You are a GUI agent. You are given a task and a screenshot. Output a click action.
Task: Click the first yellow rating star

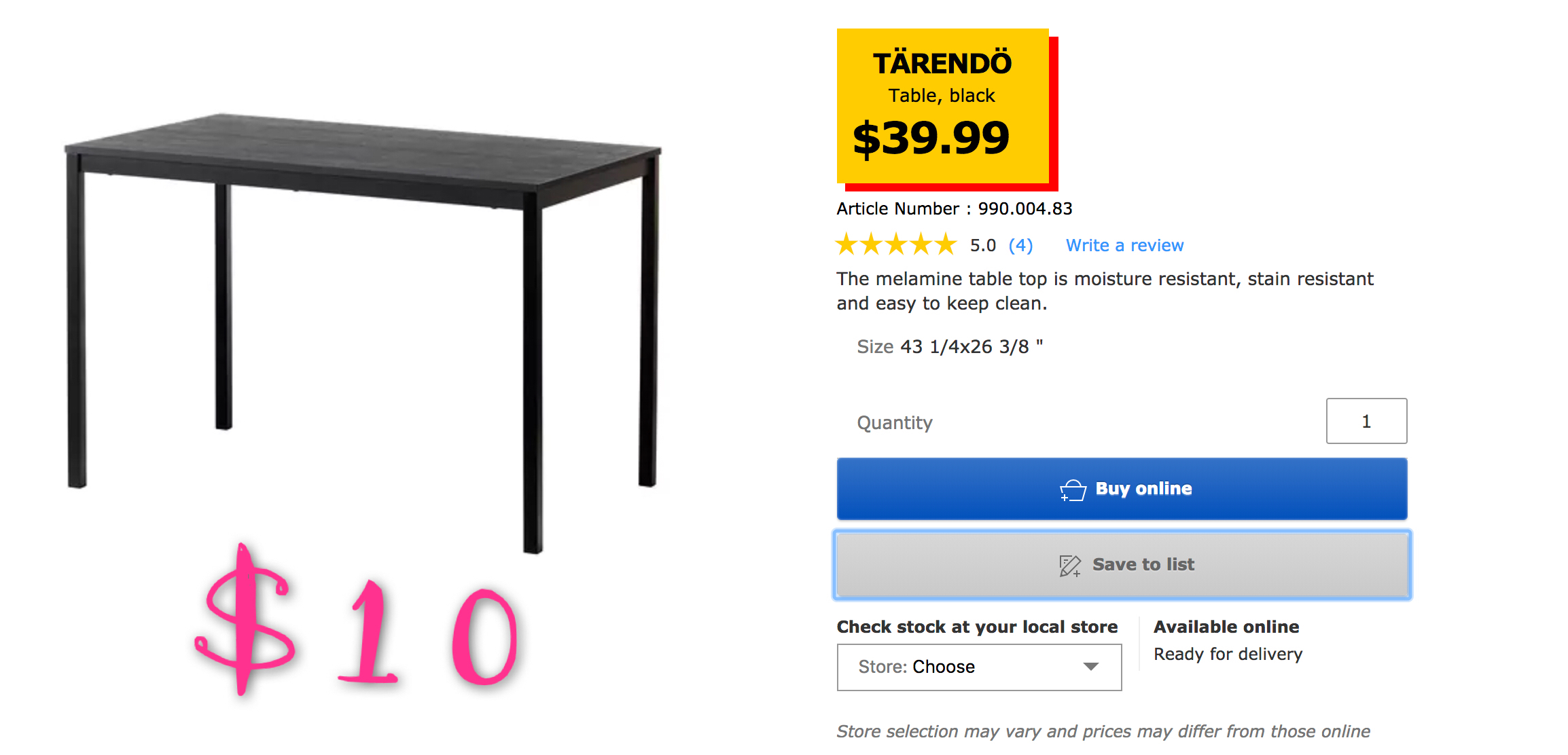coord(847,244)
